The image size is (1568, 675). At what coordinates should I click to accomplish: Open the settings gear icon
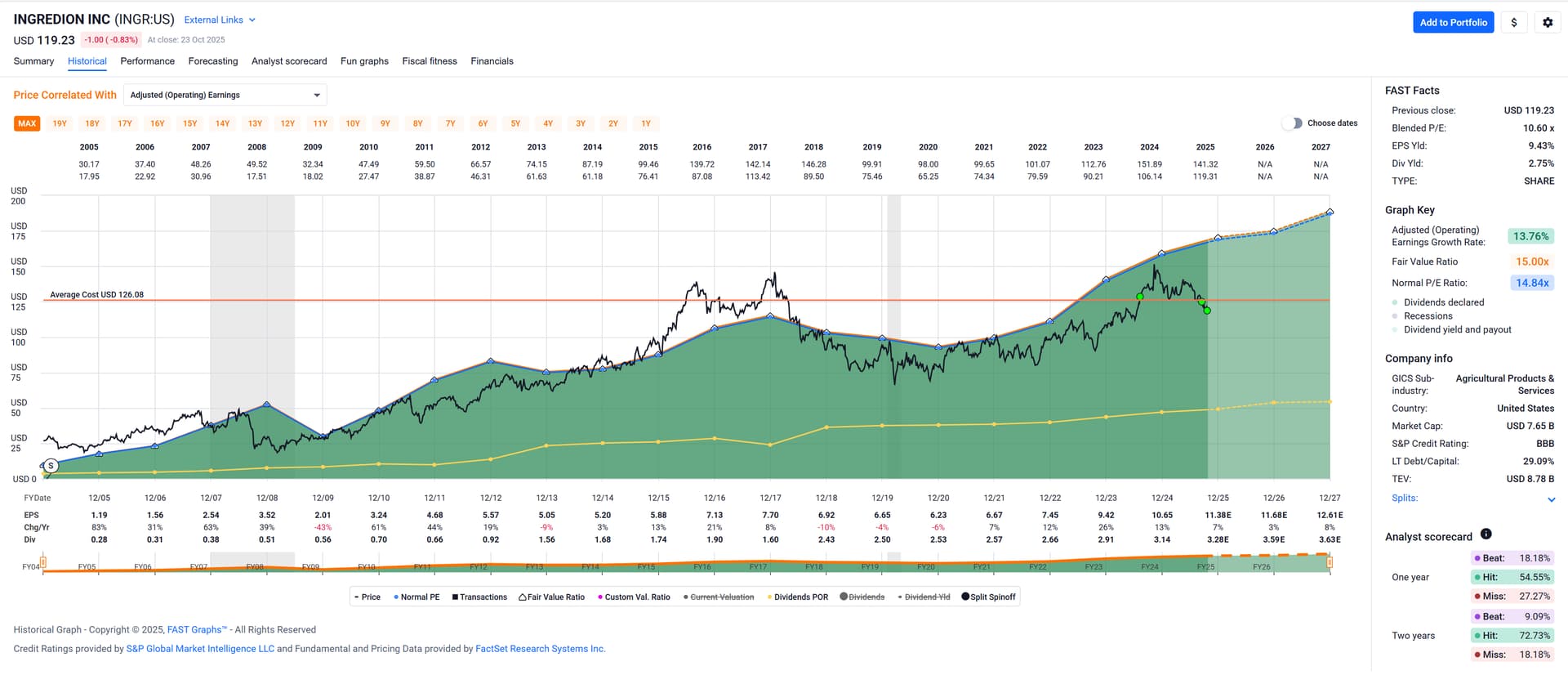[1547, 23]
